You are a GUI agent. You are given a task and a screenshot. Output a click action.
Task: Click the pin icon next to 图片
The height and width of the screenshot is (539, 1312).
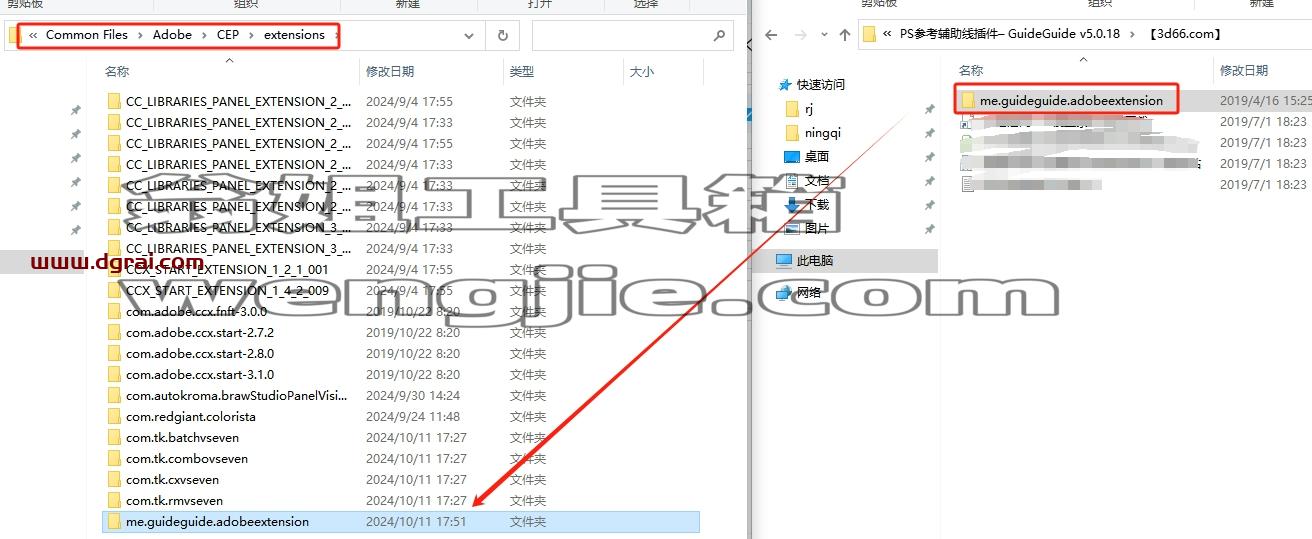(x=929, y=229)
